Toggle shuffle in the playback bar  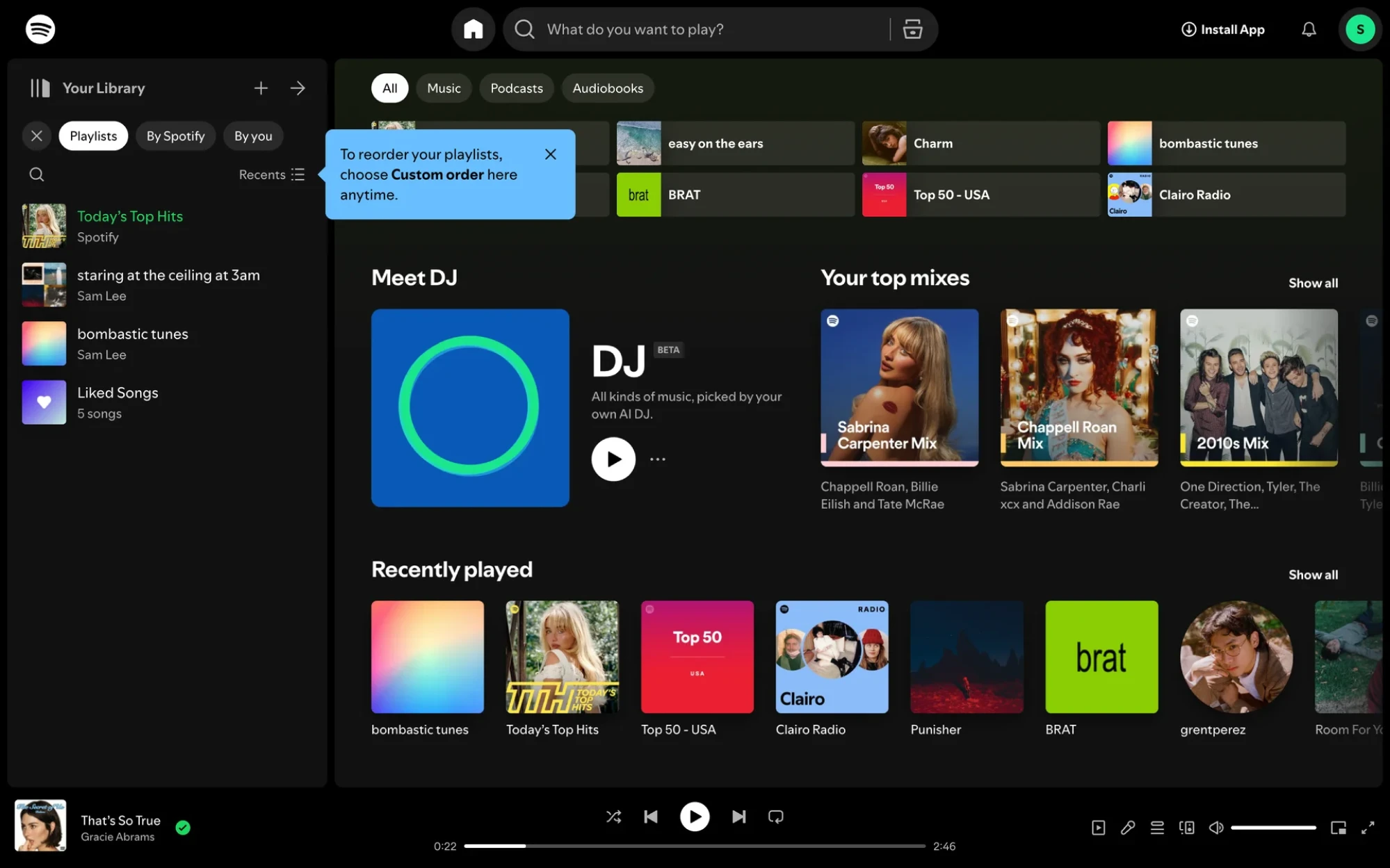[x=613, y=817]
